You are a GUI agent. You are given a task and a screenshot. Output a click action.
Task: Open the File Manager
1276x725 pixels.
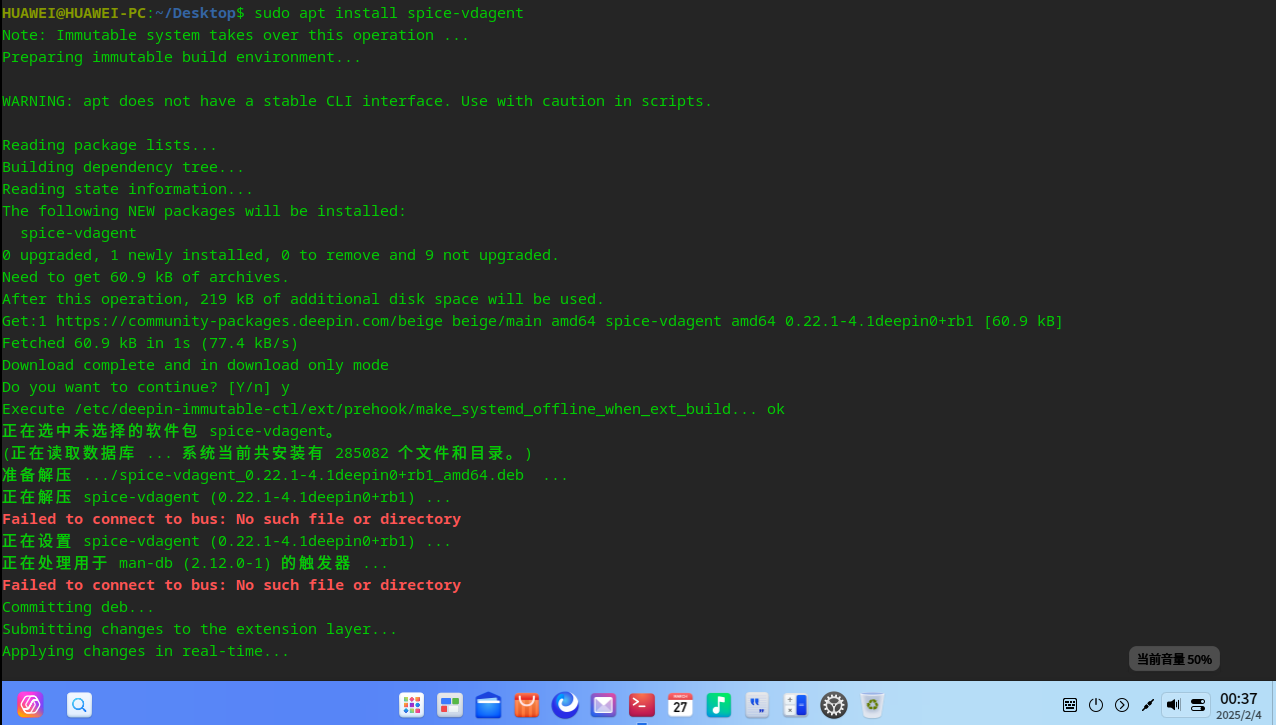click(x=488, y=705)
